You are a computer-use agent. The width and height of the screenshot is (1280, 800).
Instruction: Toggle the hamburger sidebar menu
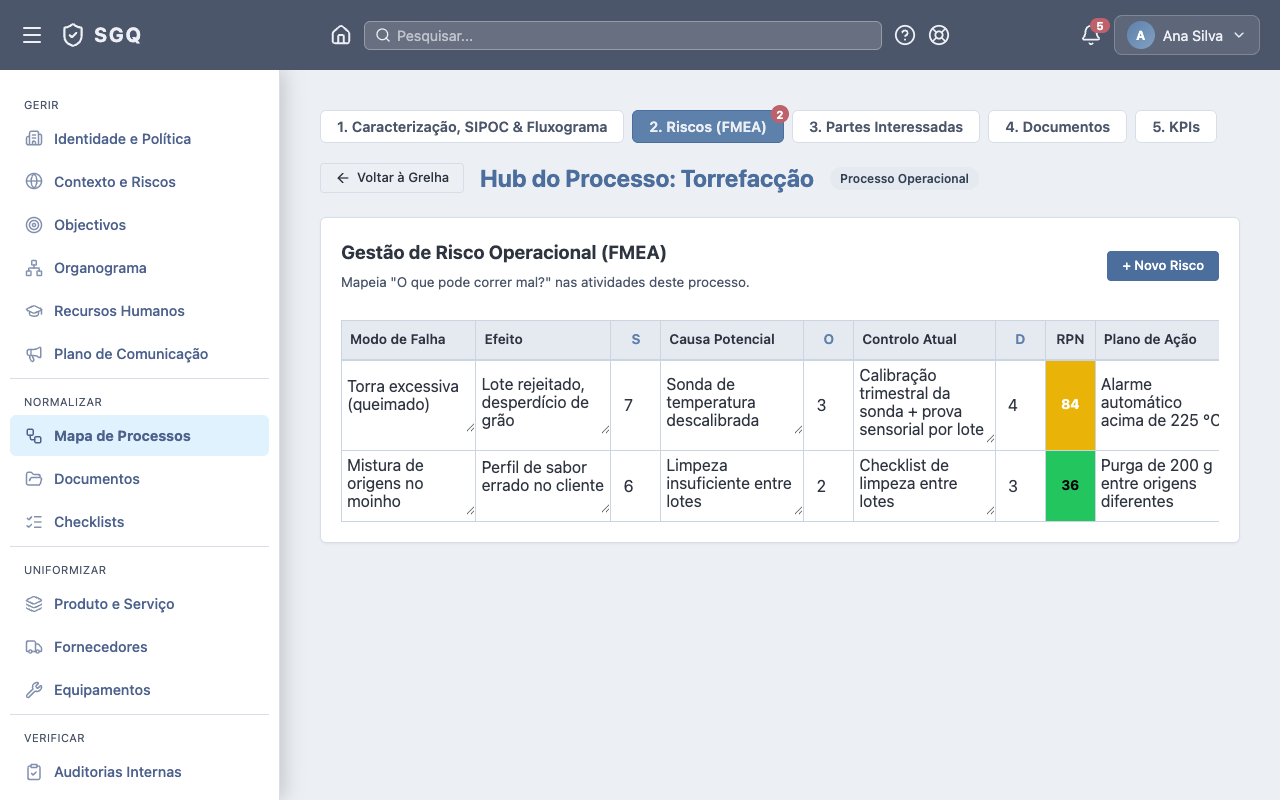click(32, 35)
